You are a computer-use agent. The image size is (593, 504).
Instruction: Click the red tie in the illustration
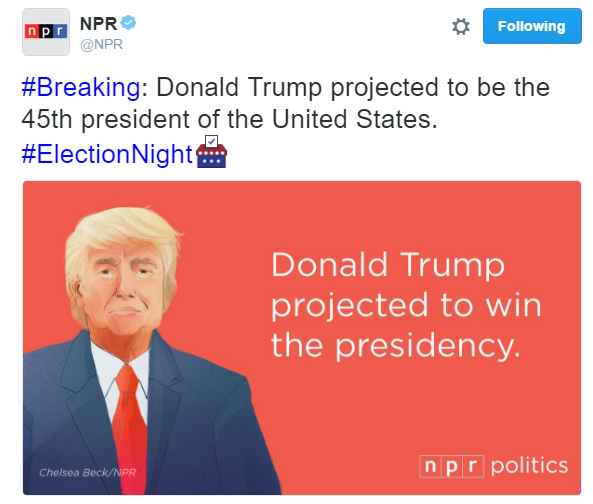tap(129, 427)
